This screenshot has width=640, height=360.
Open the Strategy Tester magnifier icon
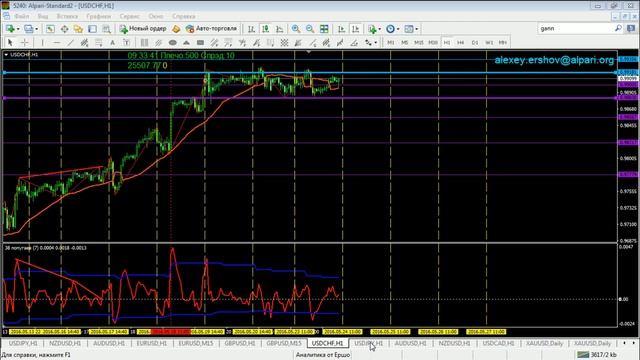[107, 29]
